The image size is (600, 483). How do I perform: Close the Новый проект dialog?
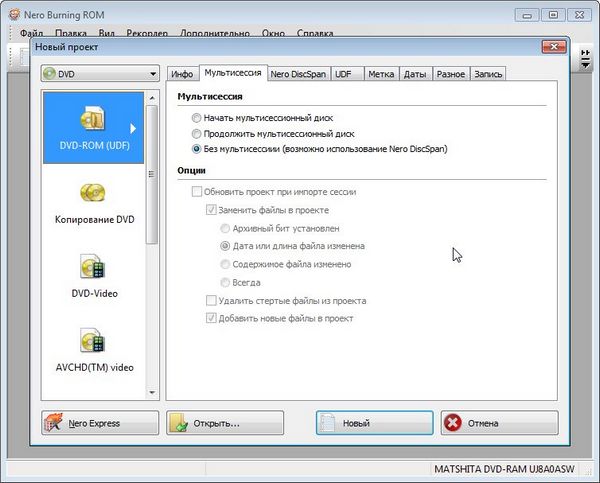[549, 47]
